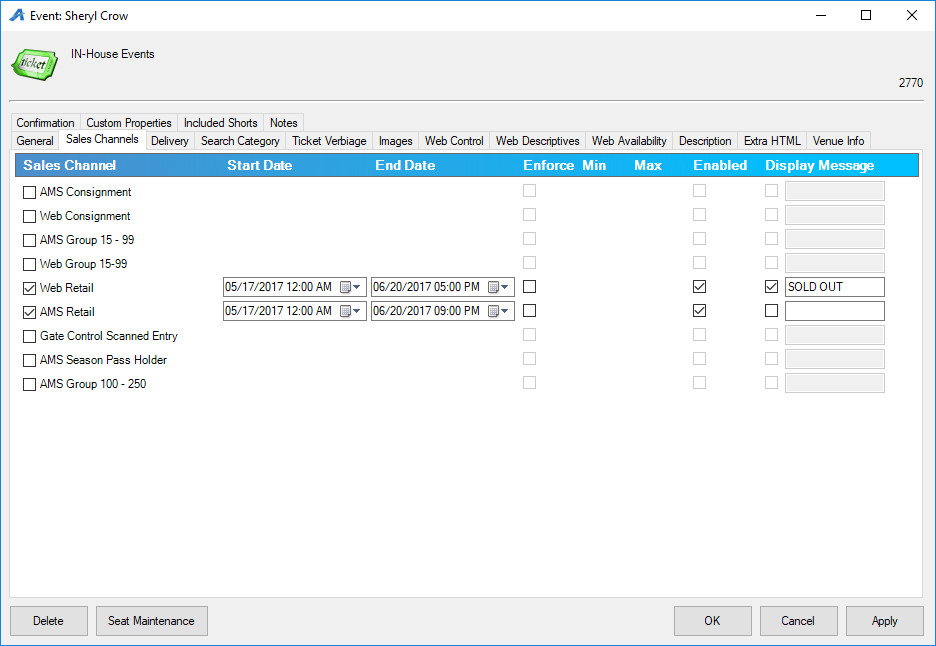
Task: Toggle Enabled checkbox for AMS Retail
Action: point(700,310)
